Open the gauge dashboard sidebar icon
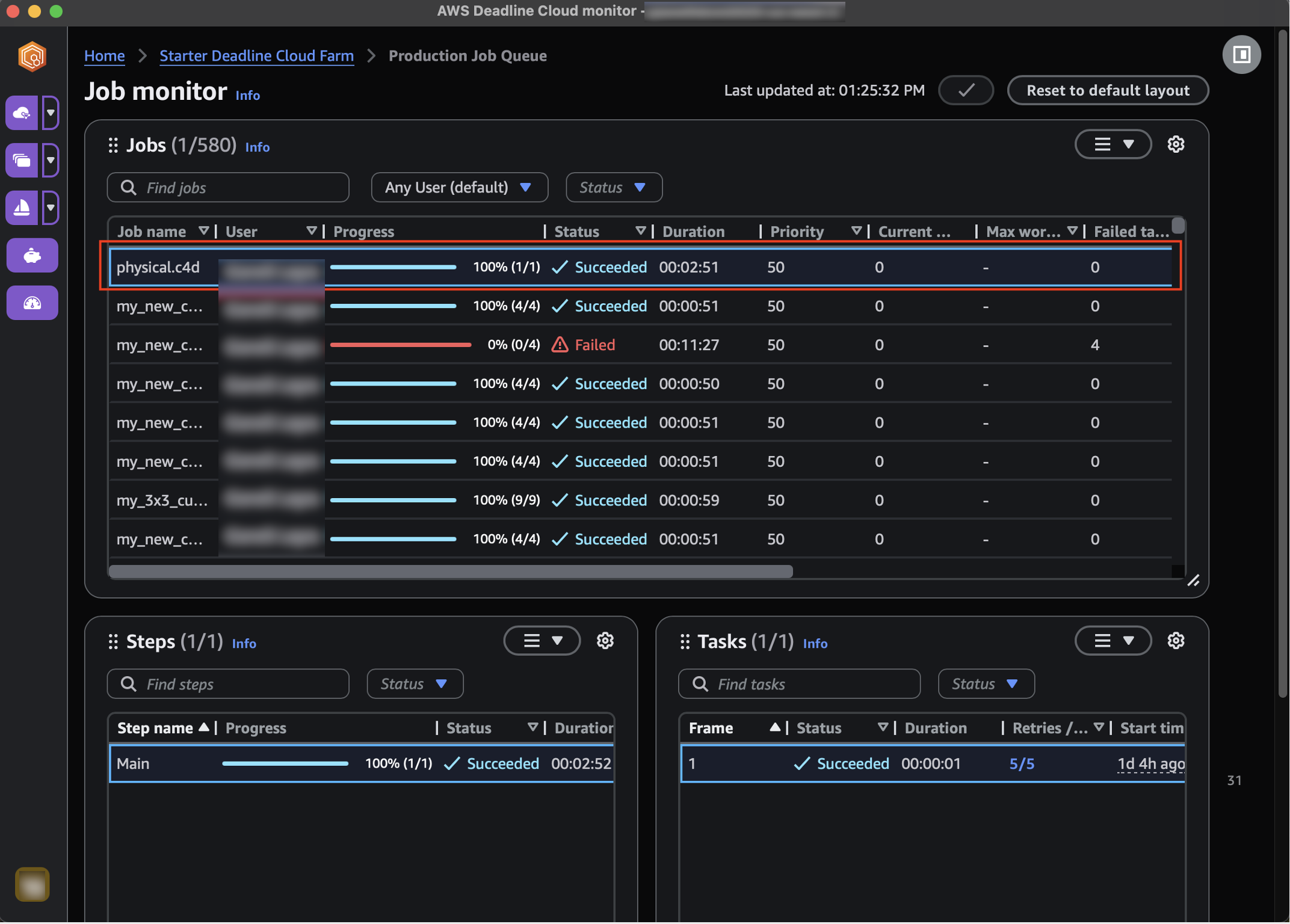 pos(32,303)
